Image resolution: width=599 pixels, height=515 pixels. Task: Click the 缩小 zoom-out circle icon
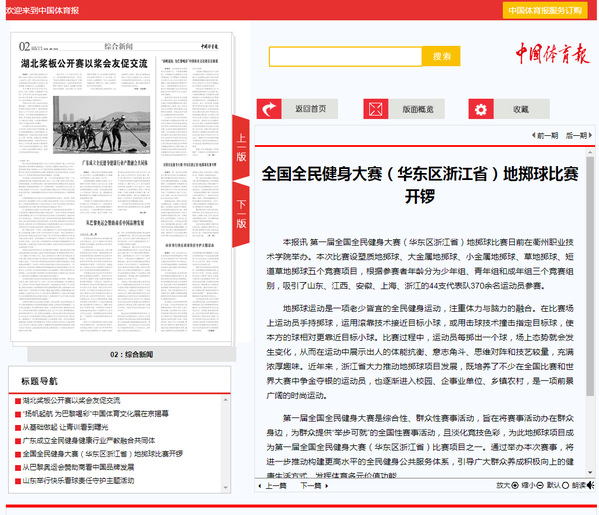tap(540, 485)
